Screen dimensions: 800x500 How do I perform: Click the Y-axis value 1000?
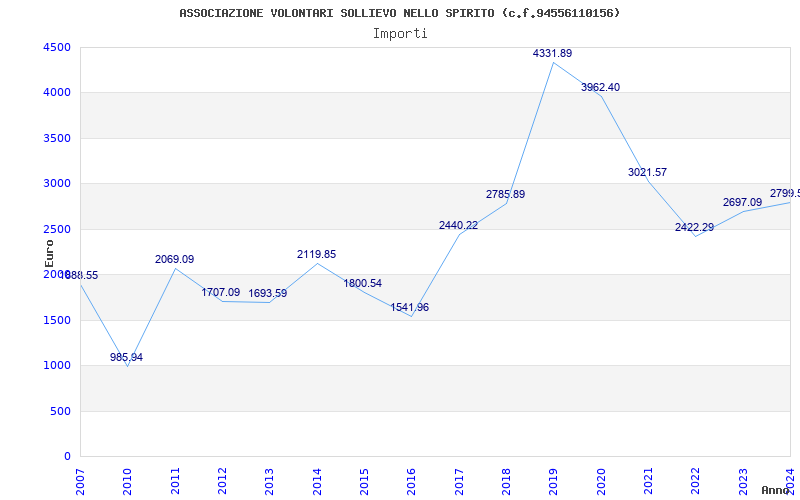pos(57,365)
